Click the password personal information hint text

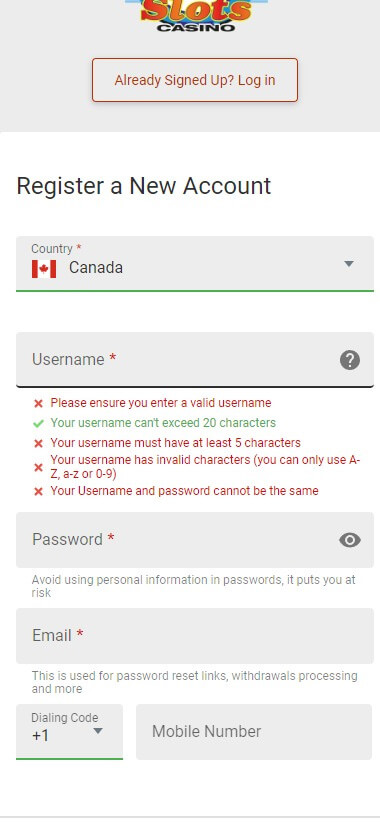pyautogui.click(x=193, y=586)
